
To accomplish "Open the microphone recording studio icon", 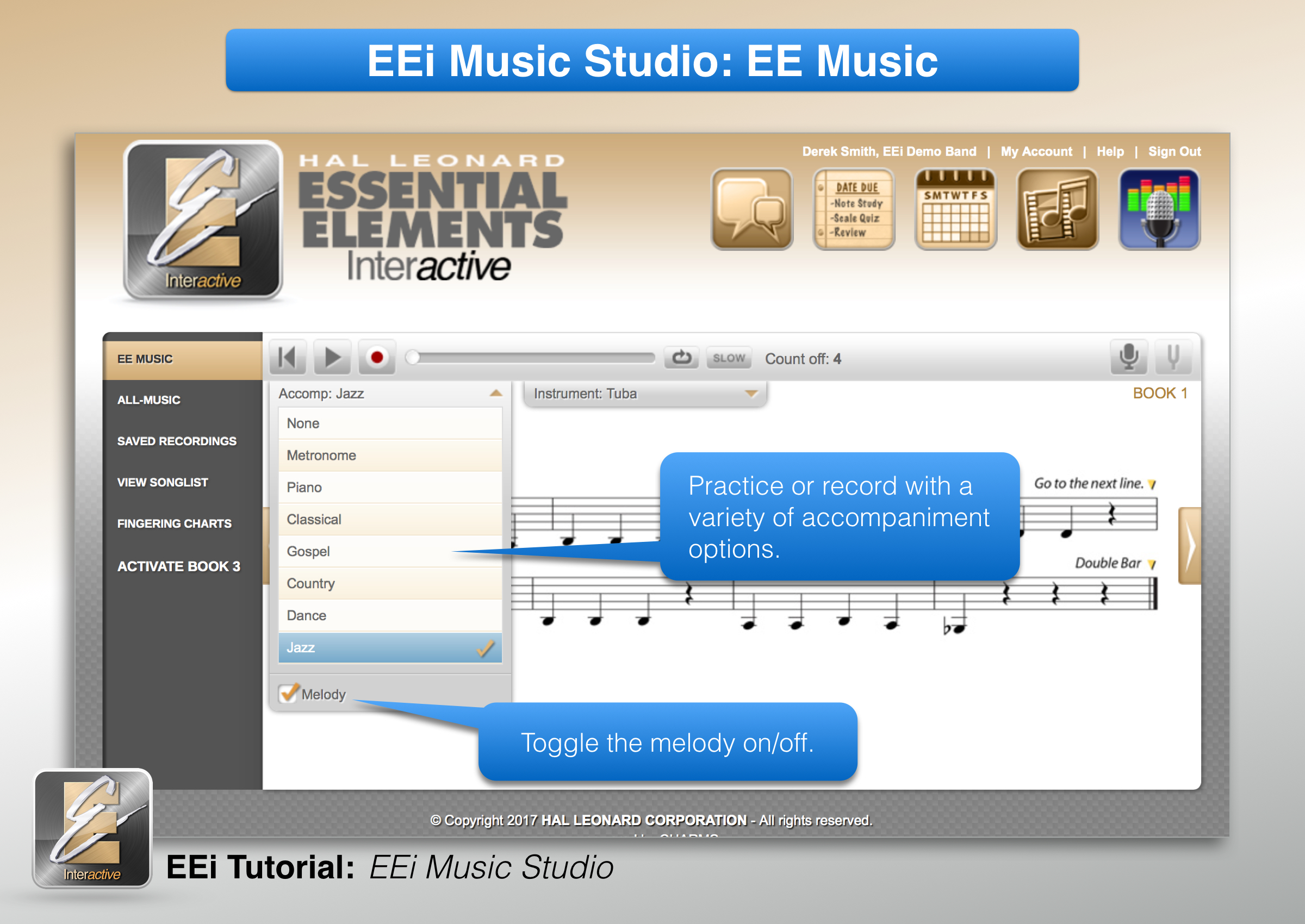I will pyautogui.click(x=1159, y=209).
